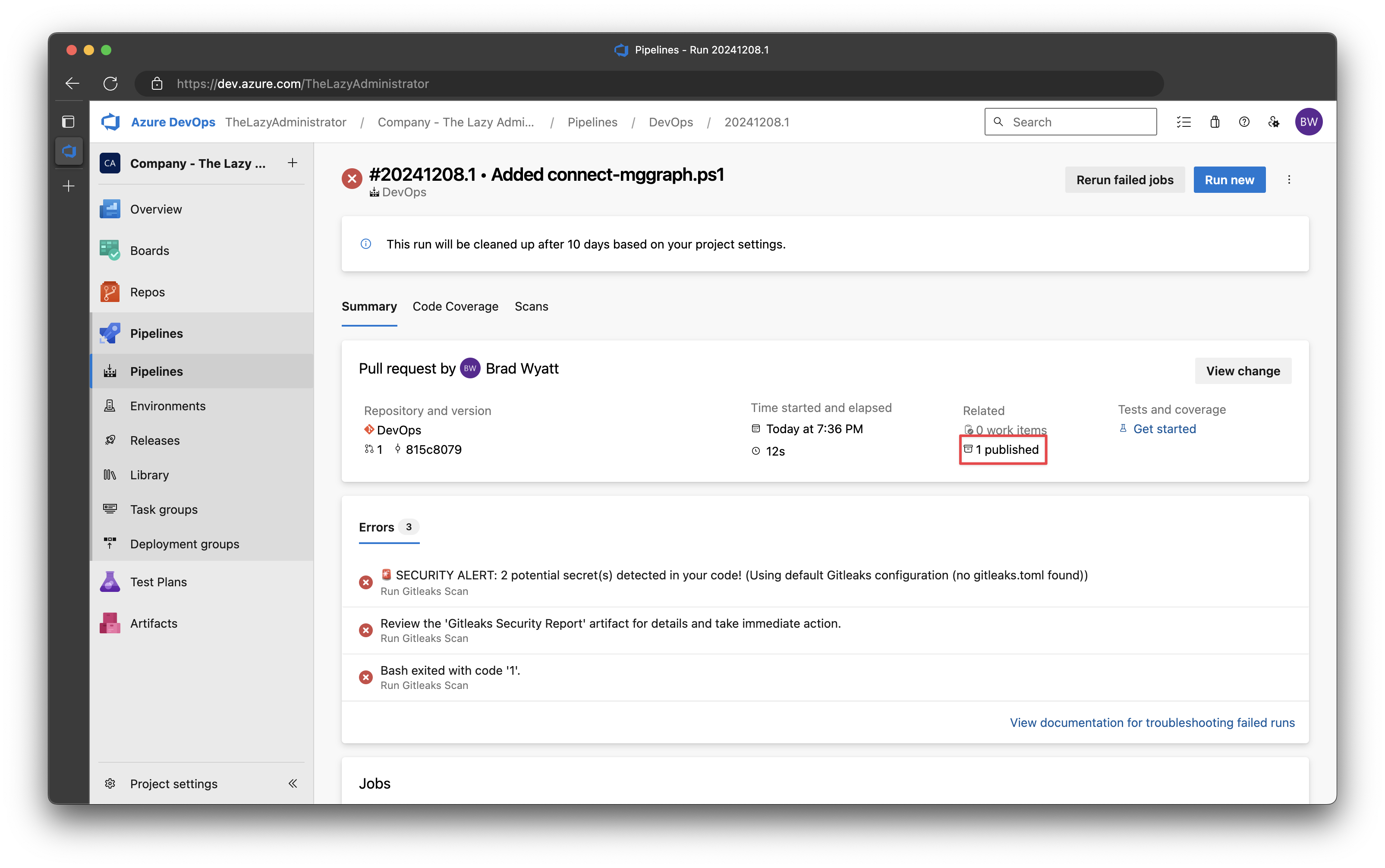1385x868 pixels.
Task: Click the CA project avatar icon
Action: pyautogui.click(x=110, y=164)
